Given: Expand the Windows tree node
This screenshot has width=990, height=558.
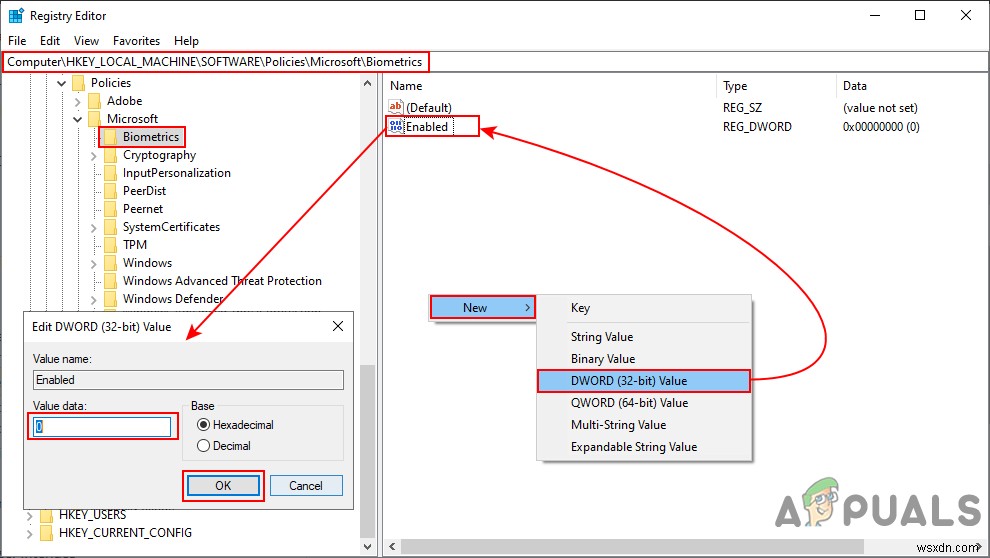Looking at the screenshot, I should (93, 263).
